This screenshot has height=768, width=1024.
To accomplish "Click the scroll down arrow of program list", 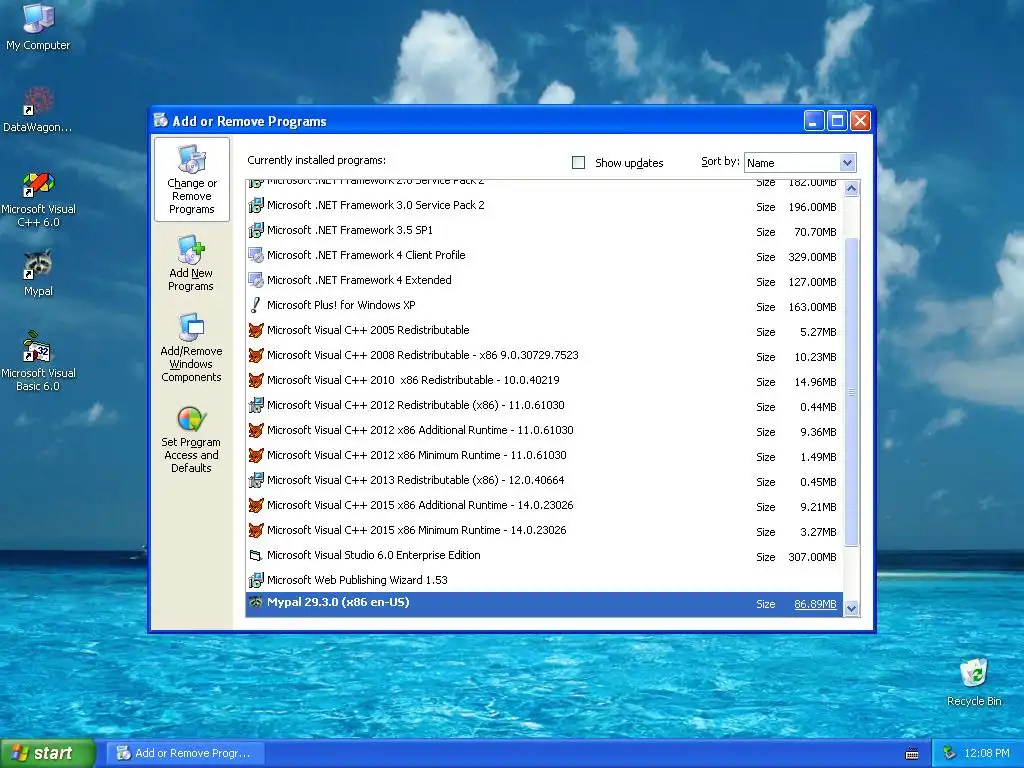I will [x=851, y=609].
